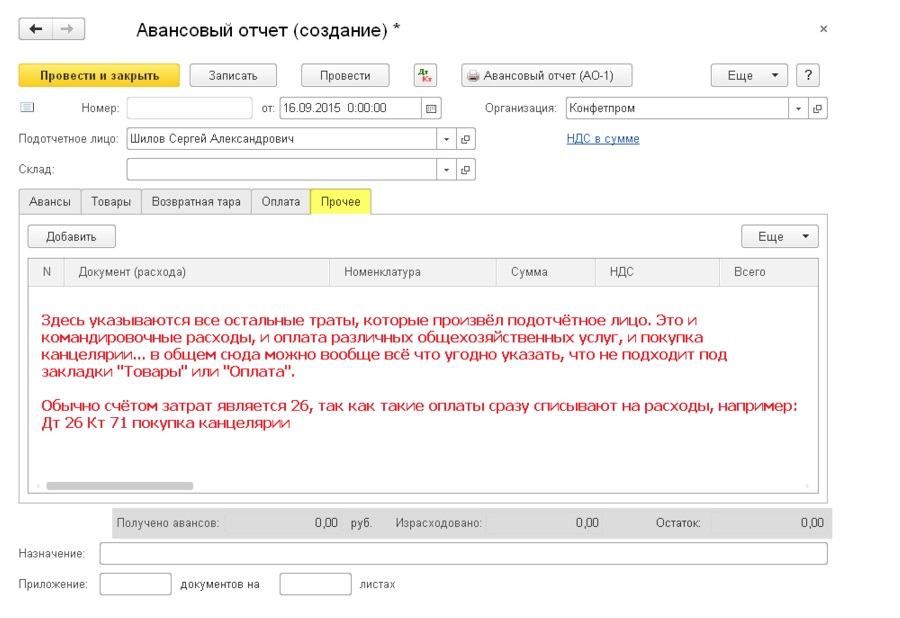Click the НДС column header

657,272
